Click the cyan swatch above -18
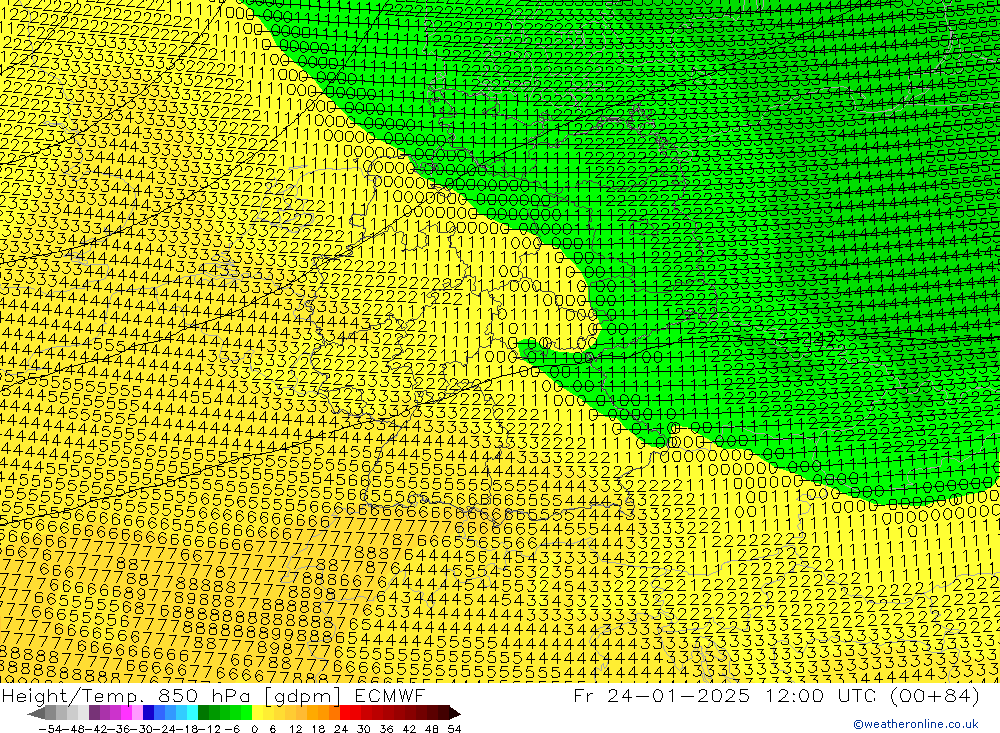The width and height of the screenshot is (1000, 733). pos(192,713)
